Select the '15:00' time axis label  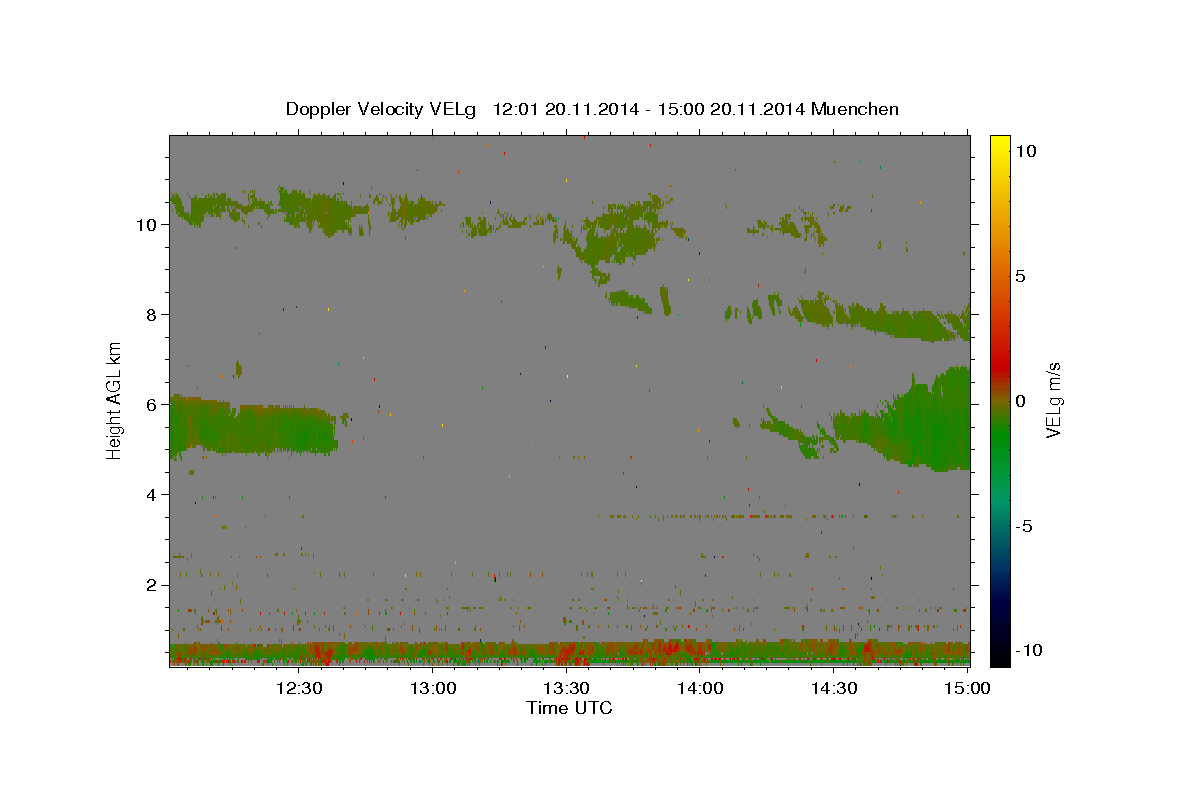(967, 688)
